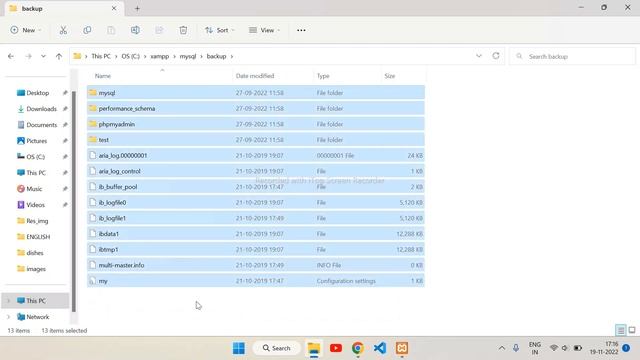Click the Rename icon in toolbar

click(x=135, y=30)
